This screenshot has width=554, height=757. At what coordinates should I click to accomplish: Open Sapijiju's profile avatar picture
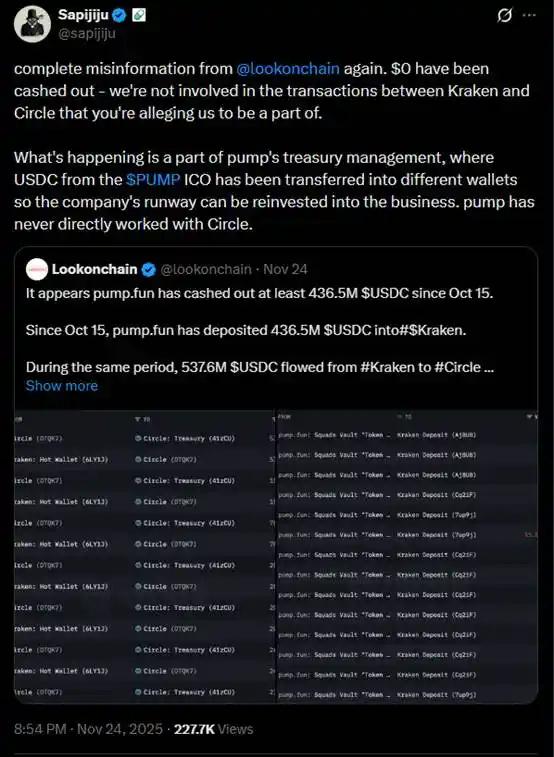(x=32, y=24)
